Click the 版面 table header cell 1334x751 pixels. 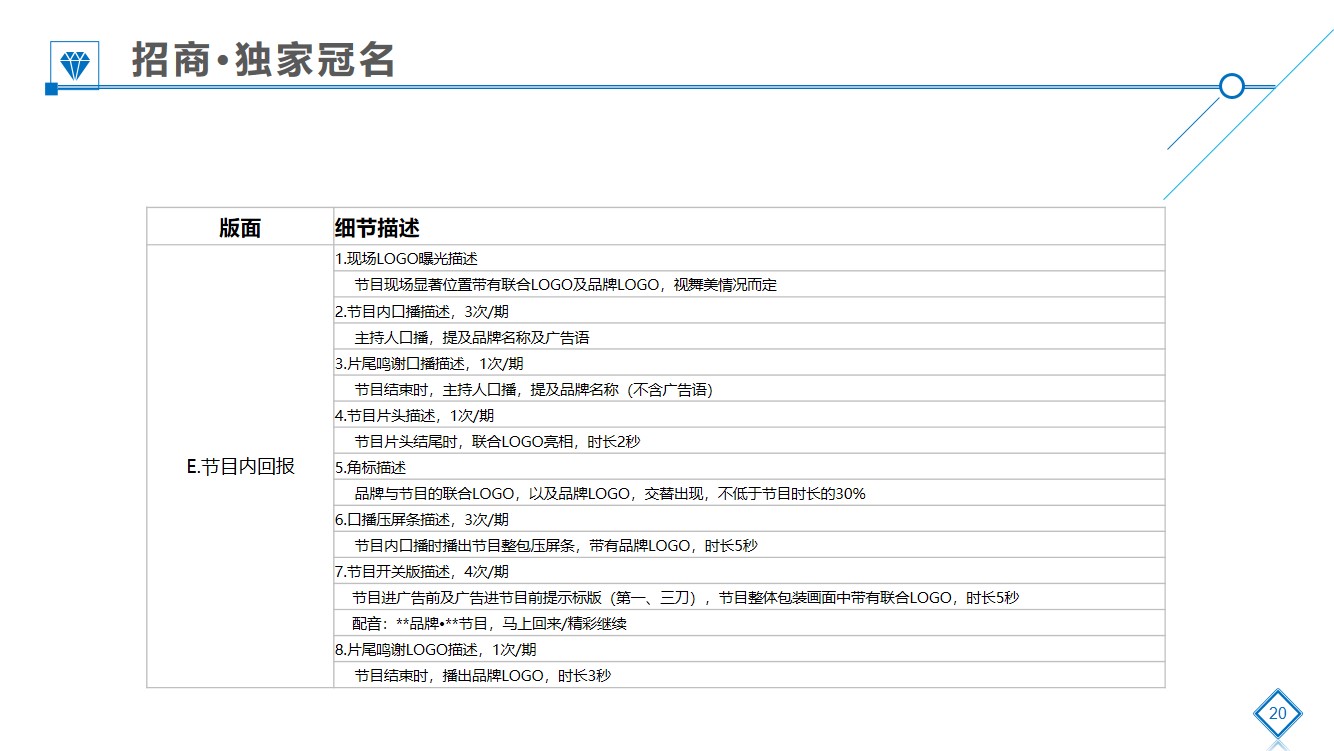240,227
